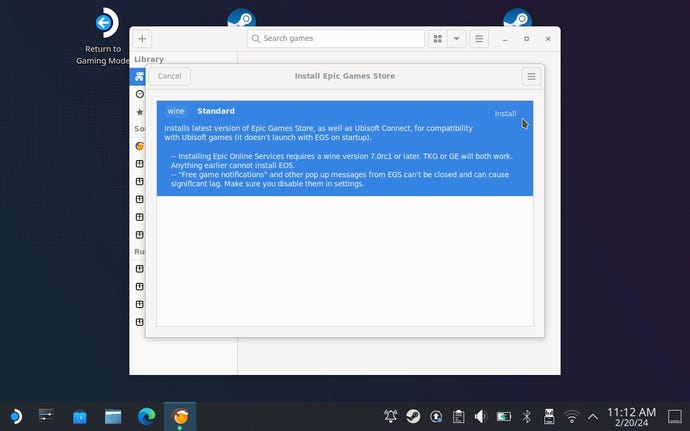Open the volume control tray icon
690x431 pixels.
point(481,416)
